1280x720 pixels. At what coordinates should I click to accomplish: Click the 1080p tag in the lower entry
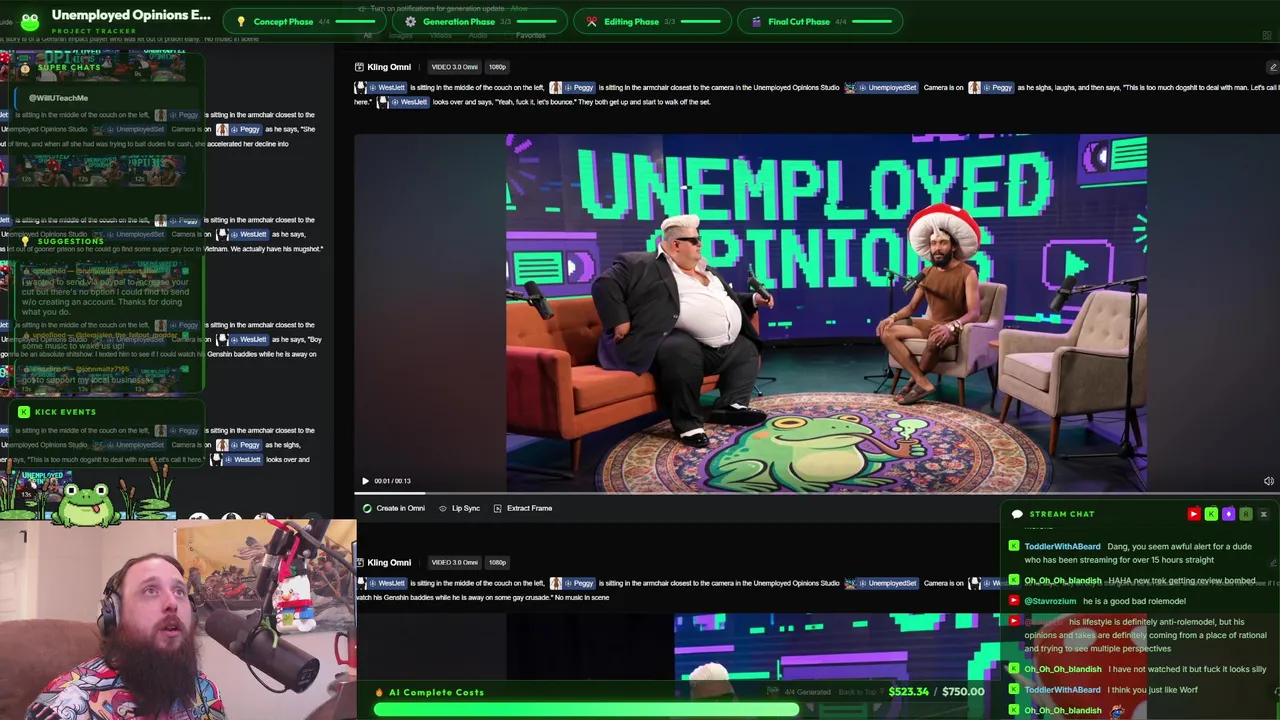click(497, 562)
